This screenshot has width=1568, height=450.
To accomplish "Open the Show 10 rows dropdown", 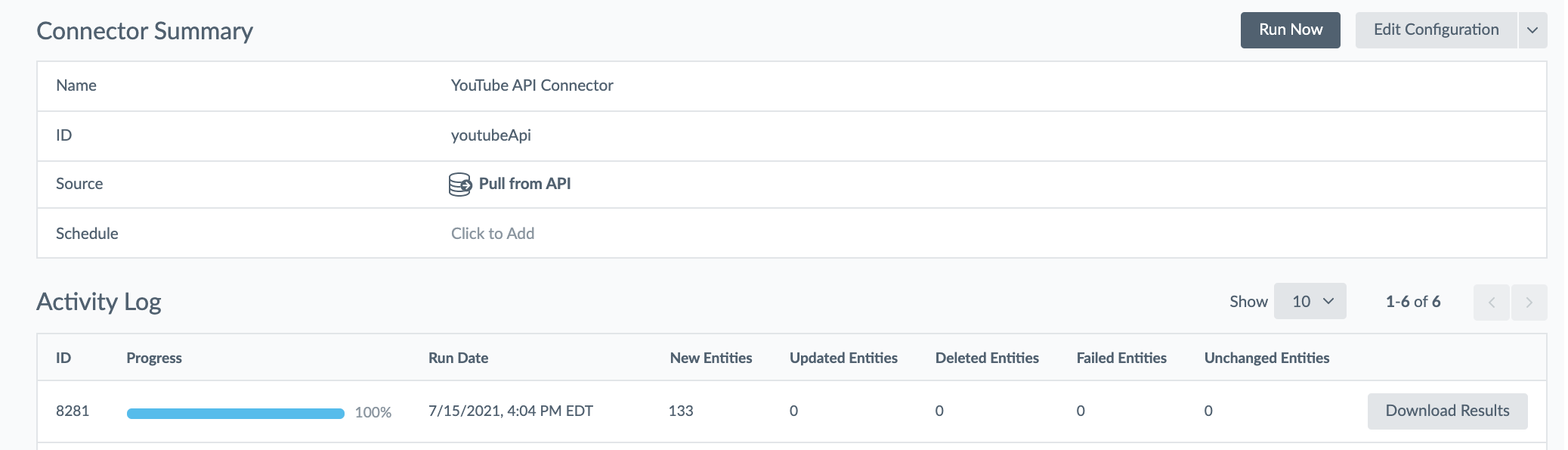I will (x=1310, y=301).
